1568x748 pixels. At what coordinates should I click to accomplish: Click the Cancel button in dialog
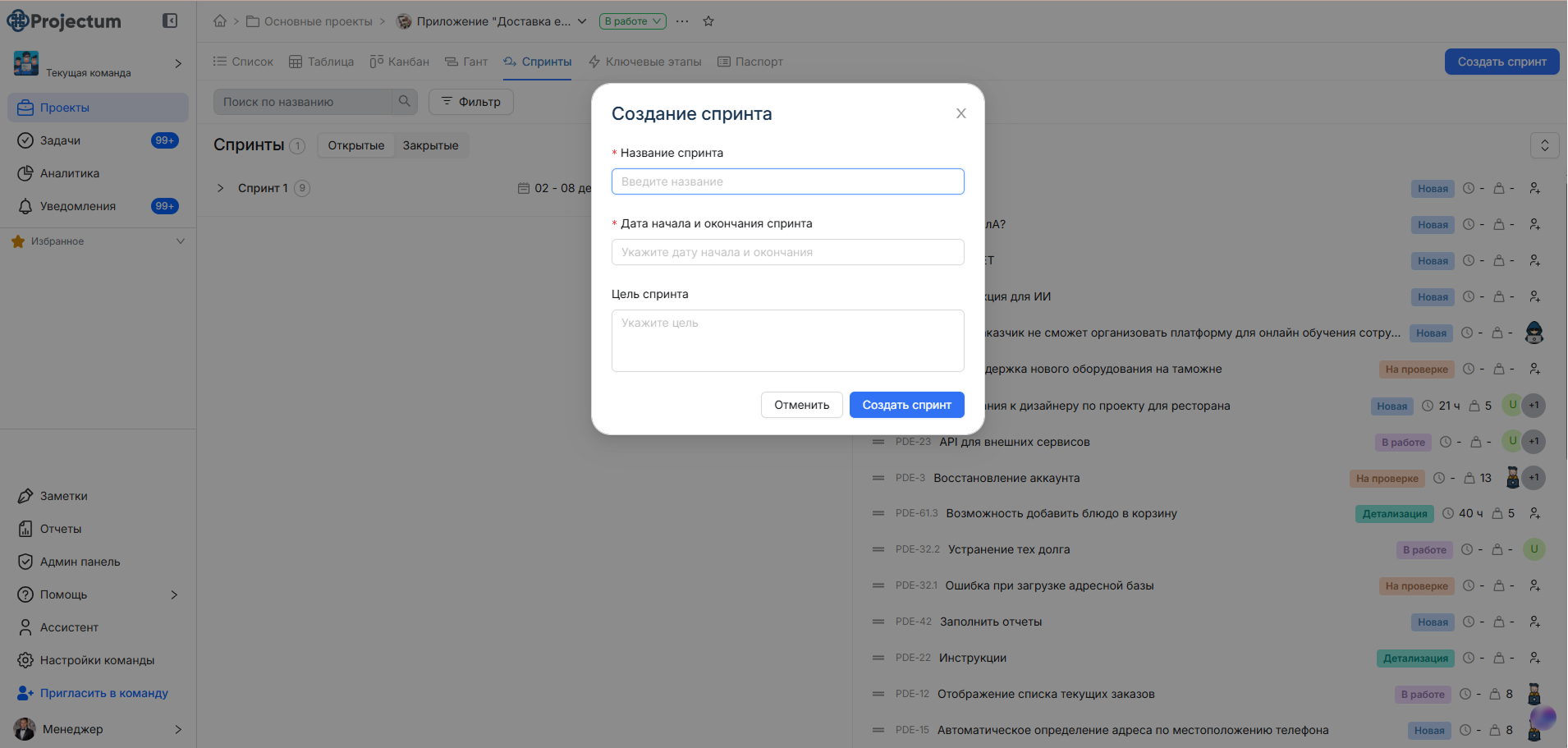[x=801, y=405]
